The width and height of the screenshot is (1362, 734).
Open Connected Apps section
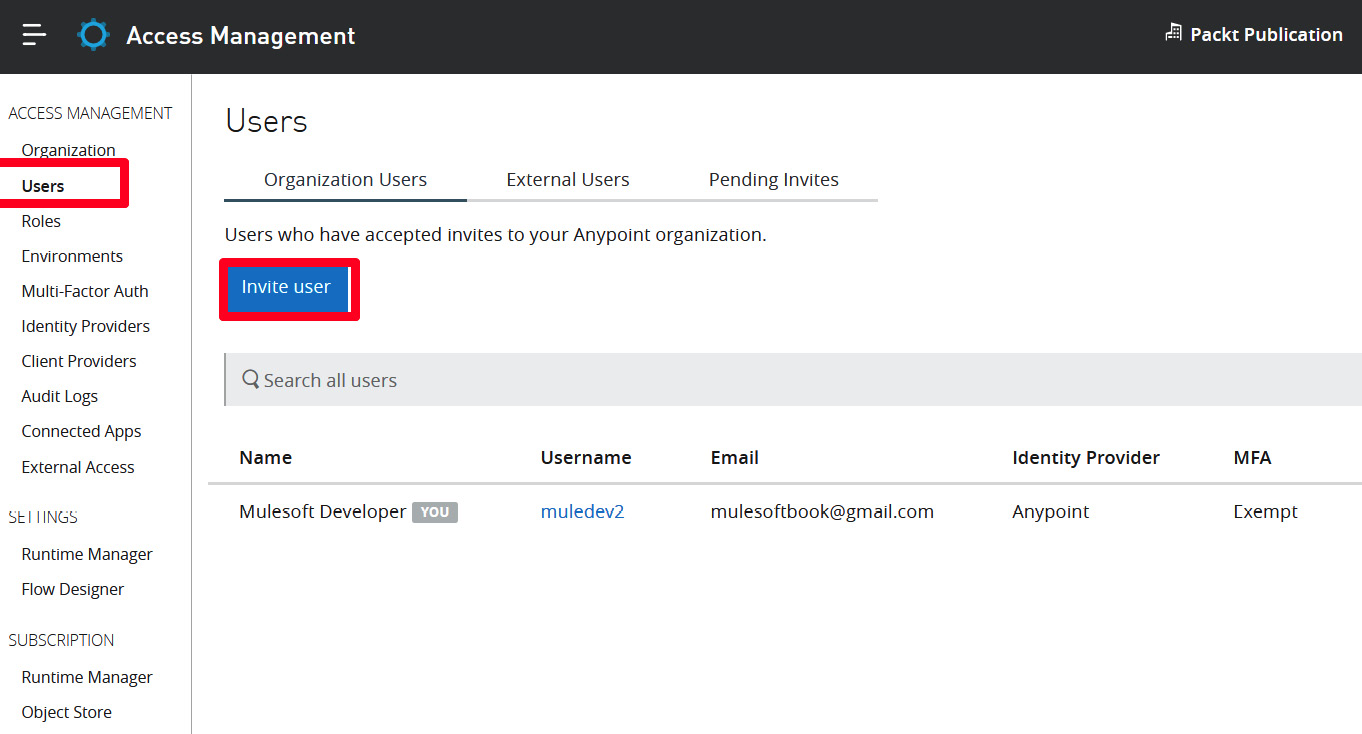click(80, 430)
